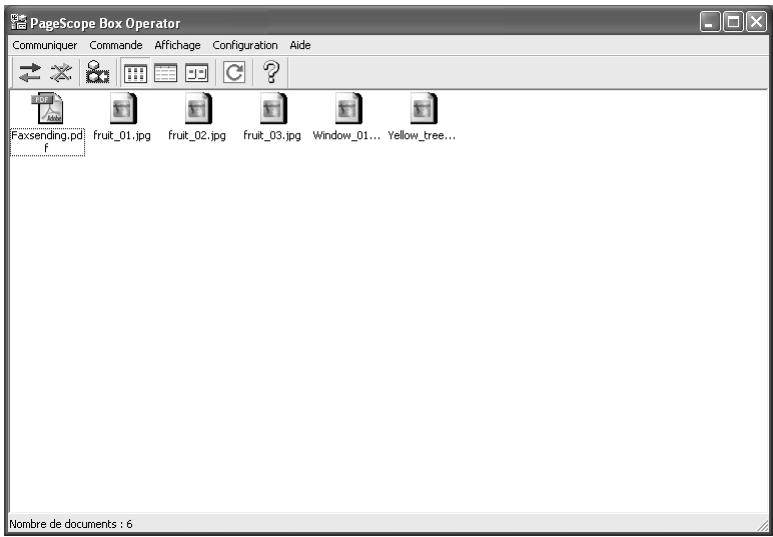Click the Nombre de documents status text

click(x=71, y=524)
